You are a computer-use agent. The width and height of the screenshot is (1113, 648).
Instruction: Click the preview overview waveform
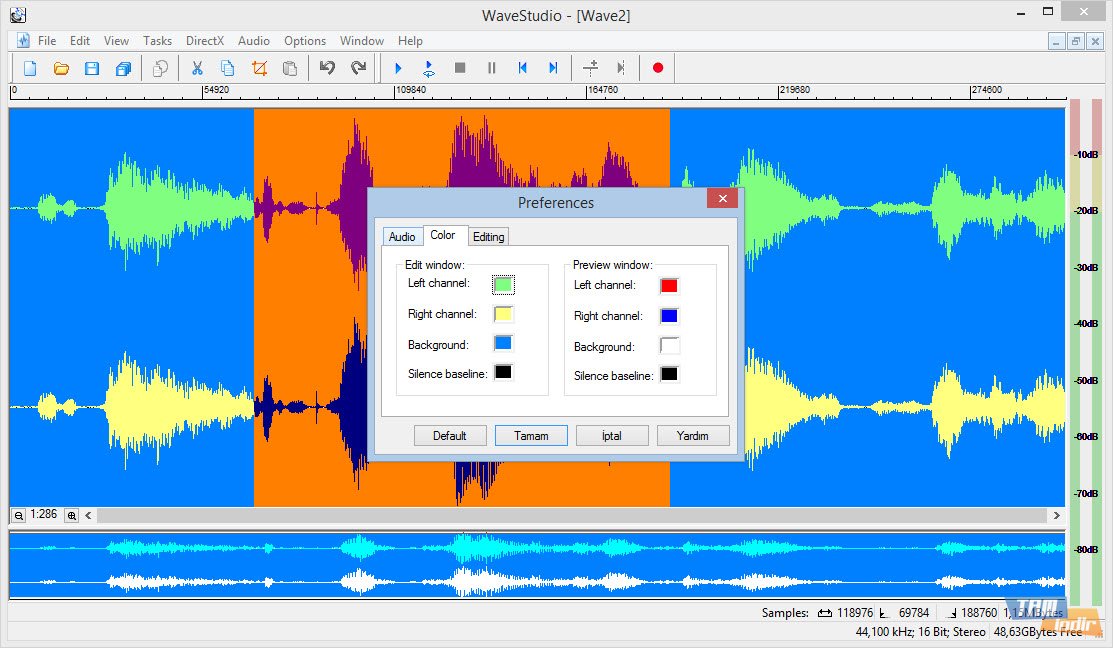click(537, 565)
